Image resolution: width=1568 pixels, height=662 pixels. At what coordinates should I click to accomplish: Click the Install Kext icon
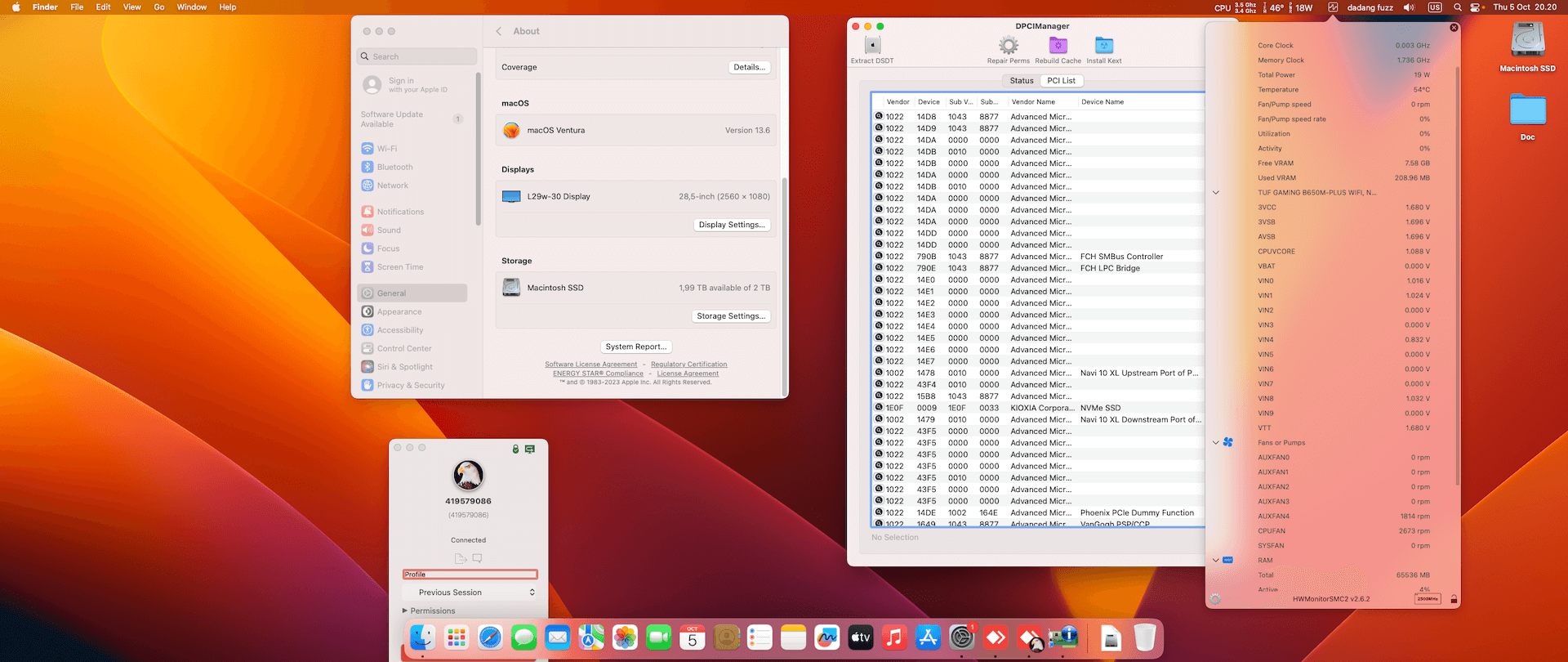pos(1103,46)
